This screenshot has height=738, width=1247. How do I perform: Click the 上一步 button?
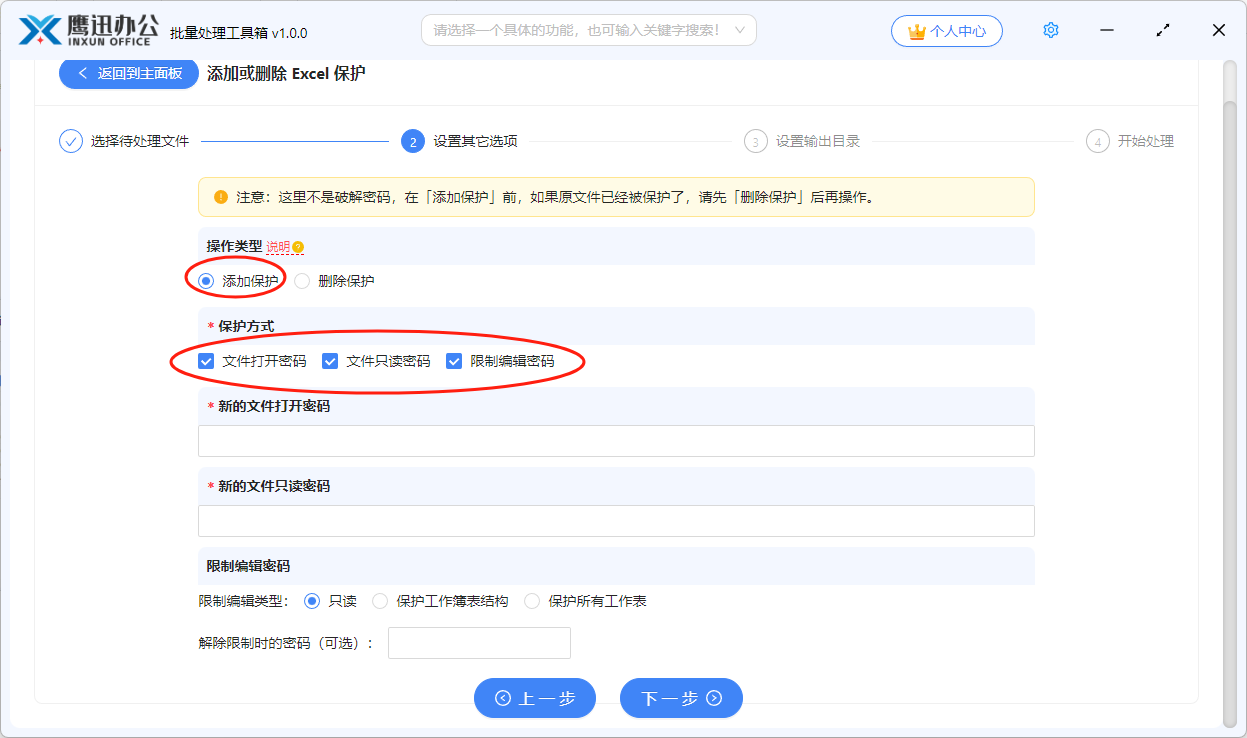(535, 698)
